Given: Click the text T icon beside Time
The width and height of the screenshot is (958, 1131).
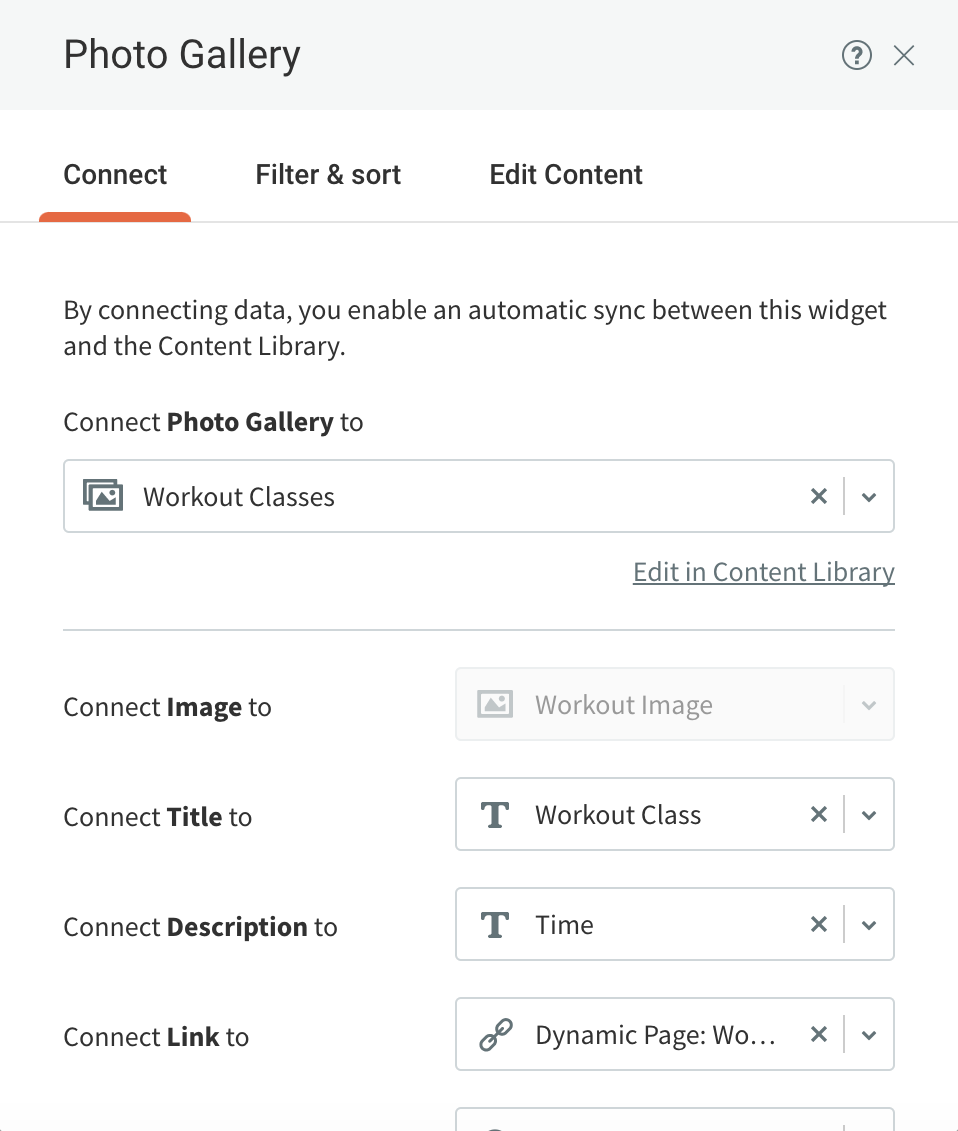Looking at the screenshot, I should pos(495,925).
